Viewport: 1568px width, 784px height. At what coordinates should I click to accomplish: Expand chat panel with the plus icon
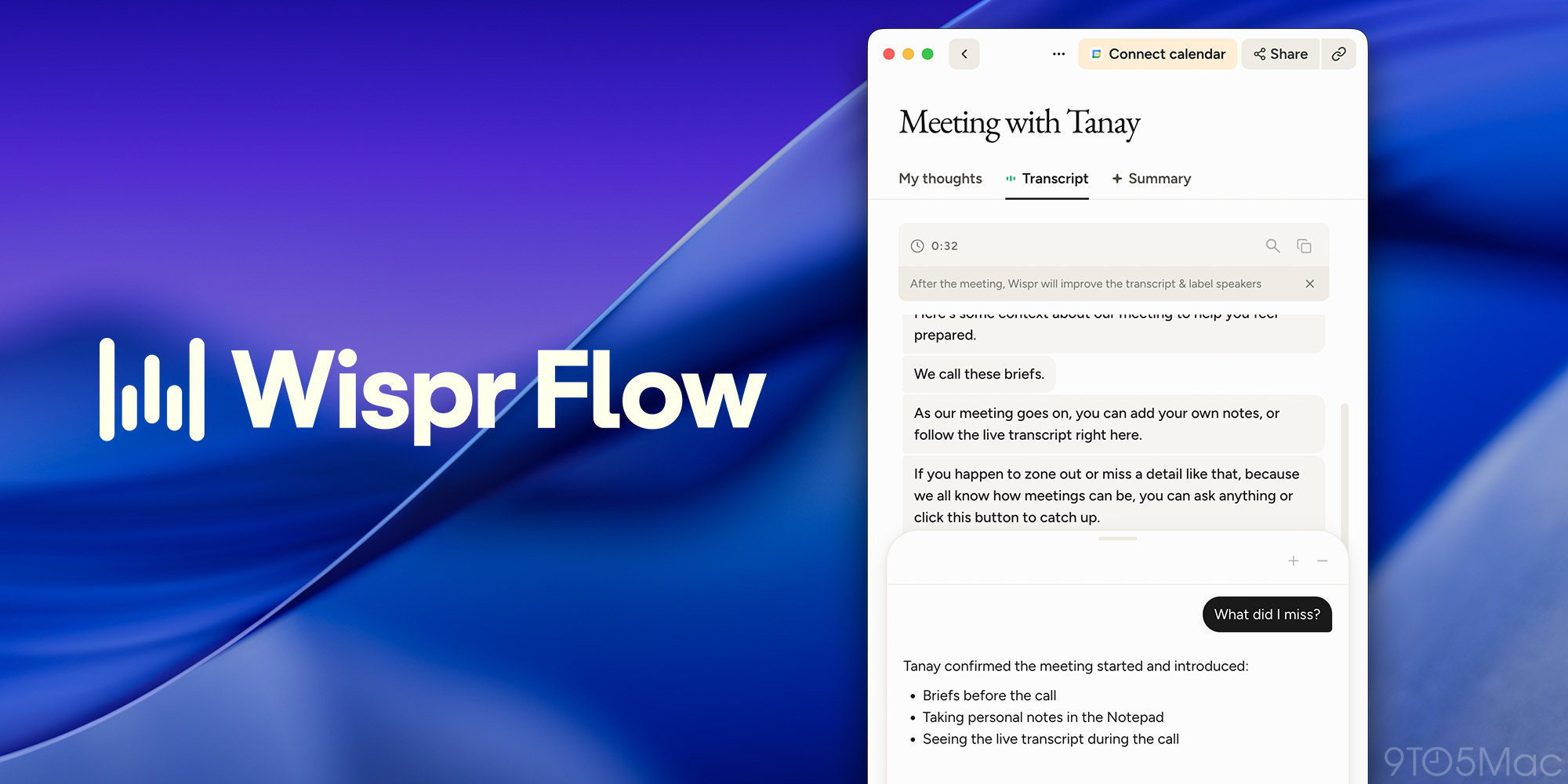pyautogui.click(x=1294, y=561)
